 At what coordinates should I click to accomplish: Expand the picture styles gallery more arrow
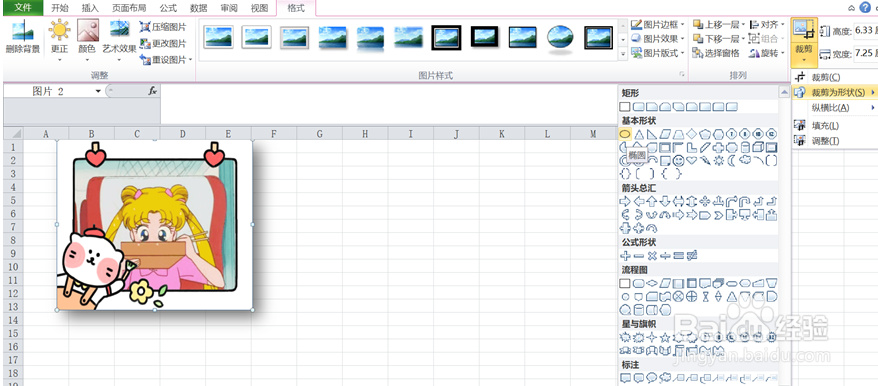[623, 54]
